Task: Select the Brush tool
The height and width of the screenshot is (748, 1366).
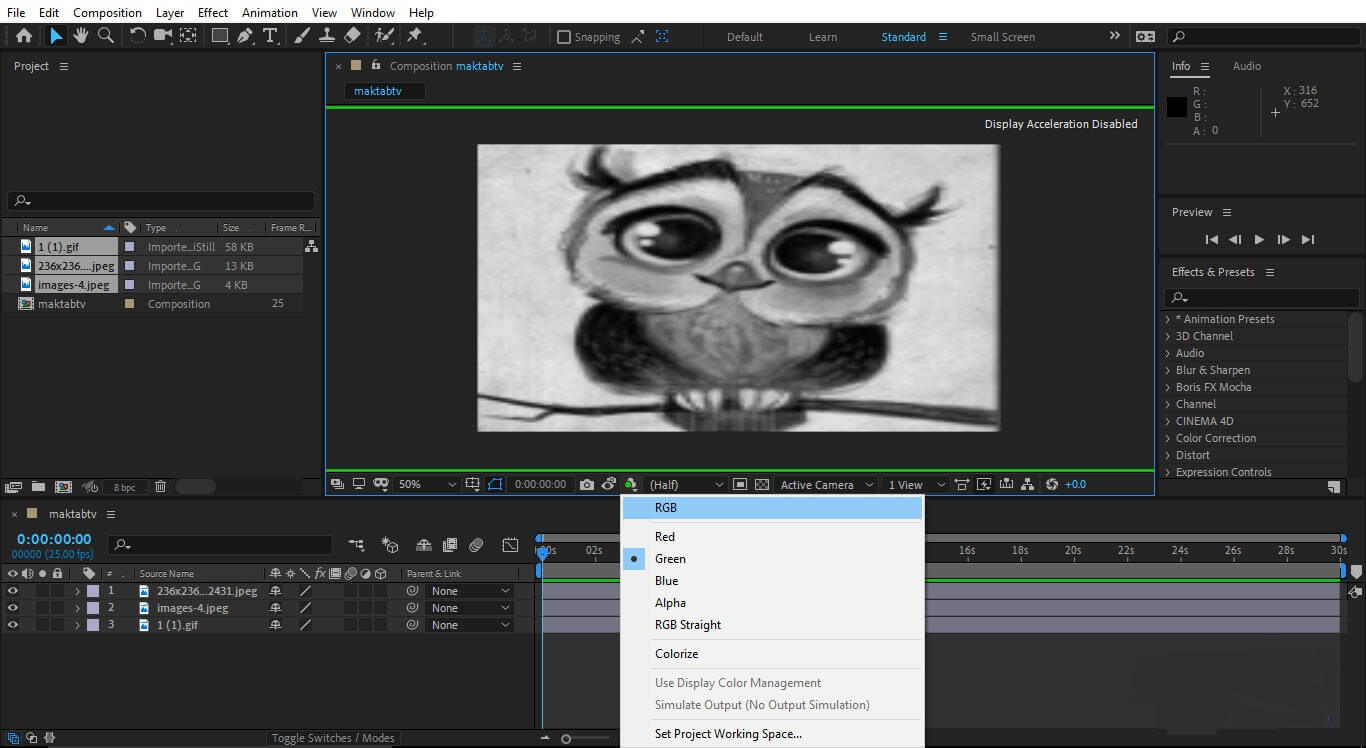Action: coord(302,36)
